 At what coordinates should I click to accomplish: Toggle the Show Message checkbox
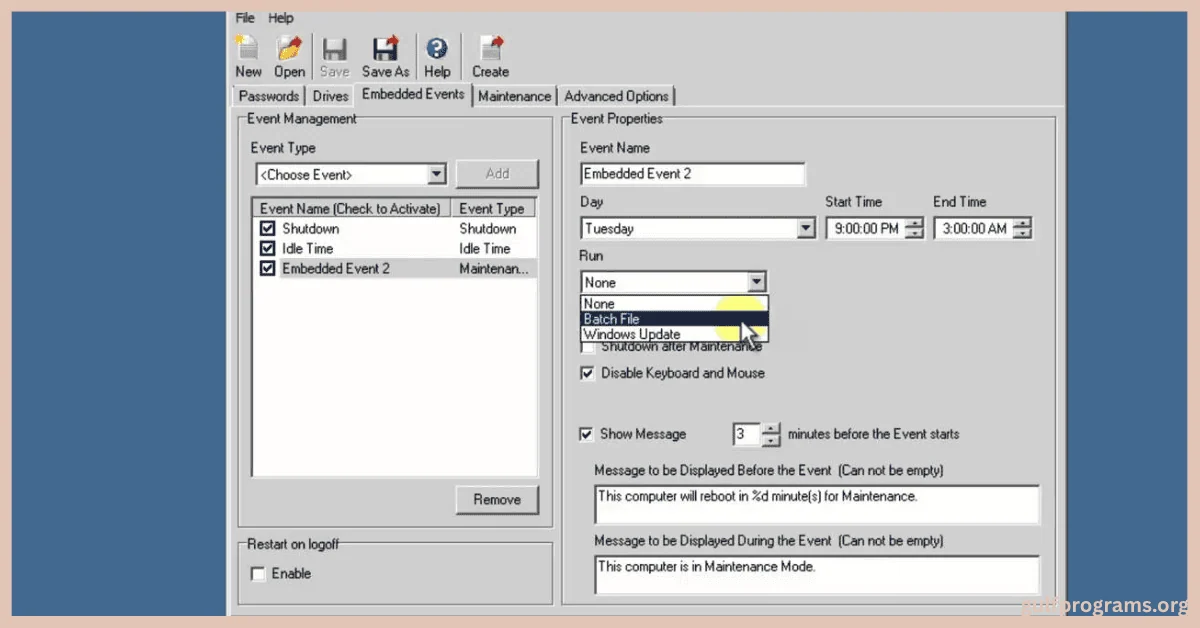point(587,434)
